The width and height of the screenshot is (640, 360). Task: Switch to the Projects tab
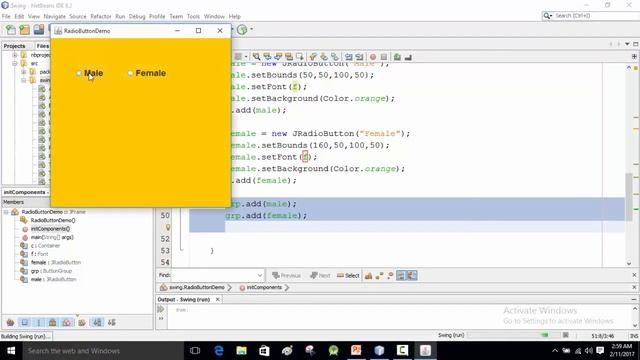[x=14, y=46]
